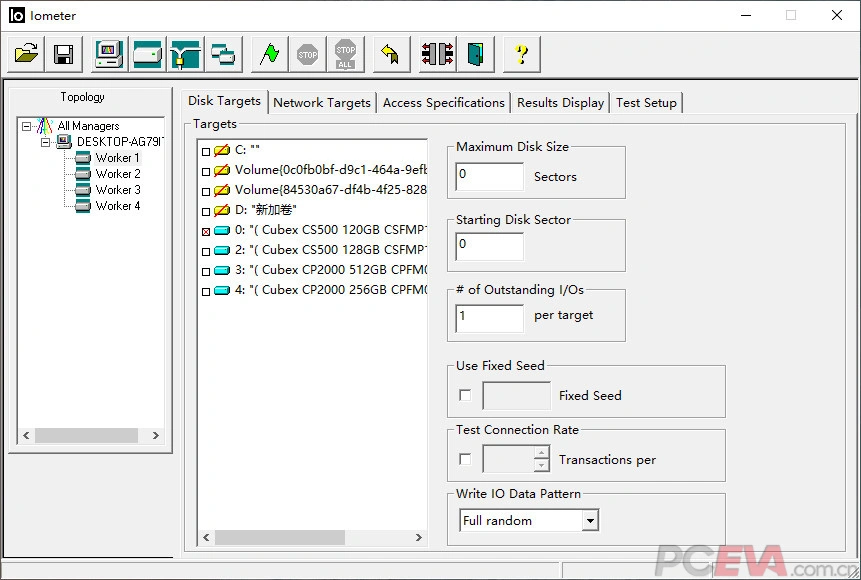Stop all tests icon
861x580 pixels.
(345, 54)
